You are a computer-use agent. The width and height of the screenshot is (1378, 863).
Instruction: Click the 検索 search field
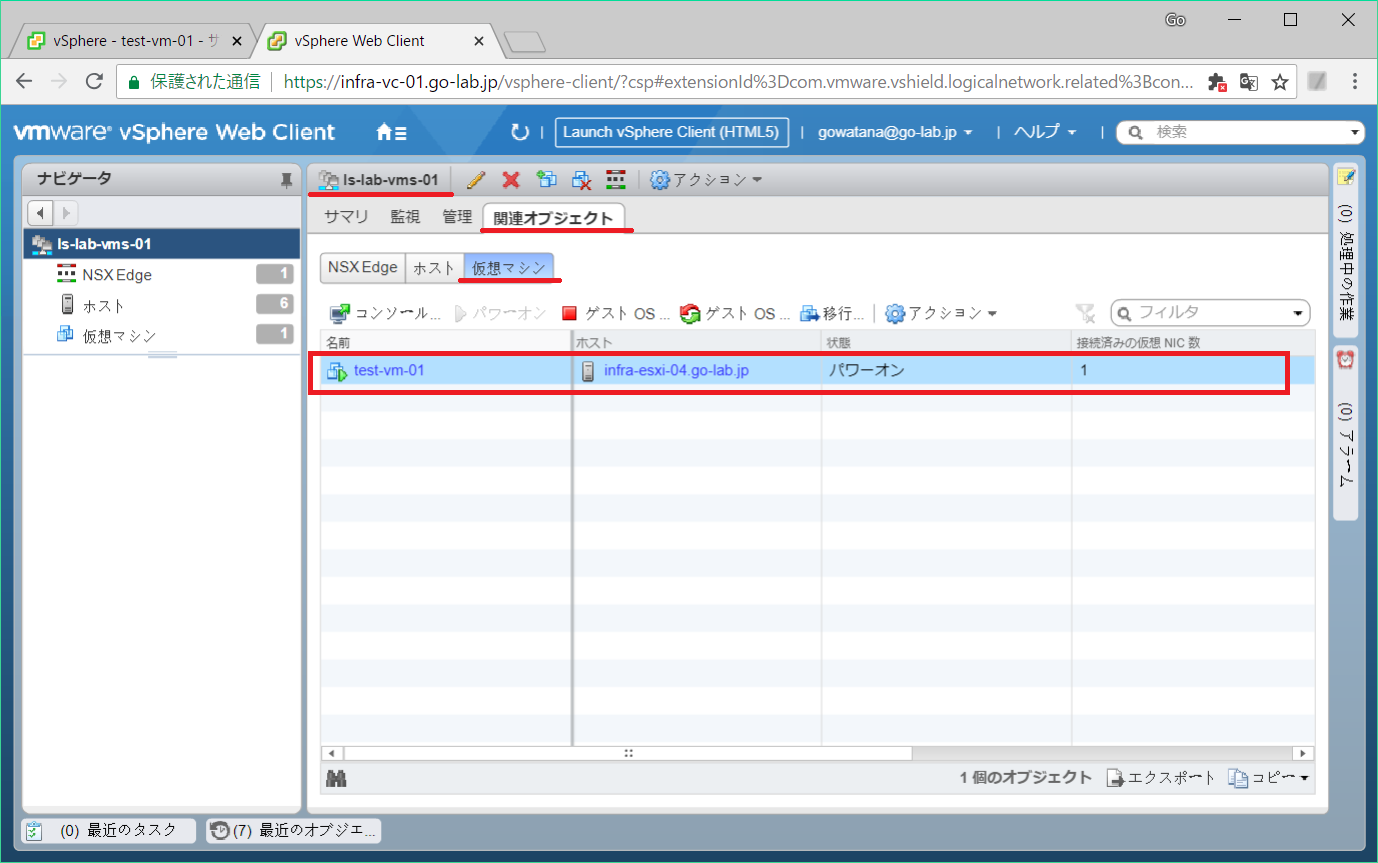(x=1240, y=132)
